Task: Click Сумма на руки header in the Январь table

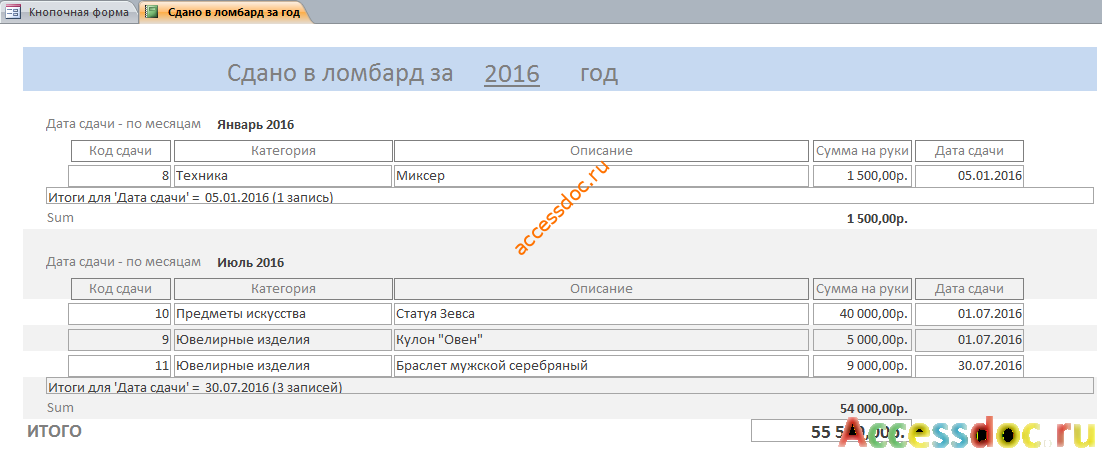Action: point(862,150)
